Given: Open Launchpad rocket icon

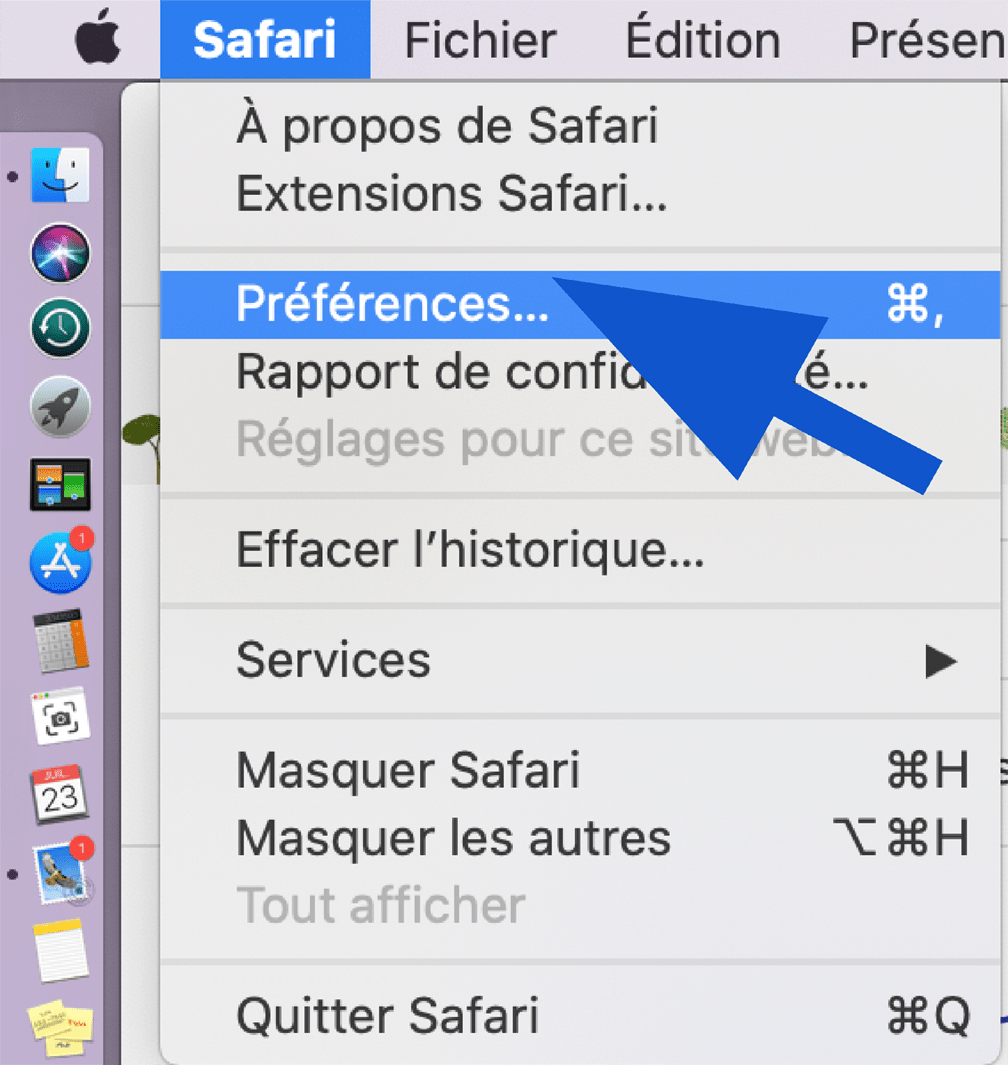Looking at the screenshot, I should point(60,406).
